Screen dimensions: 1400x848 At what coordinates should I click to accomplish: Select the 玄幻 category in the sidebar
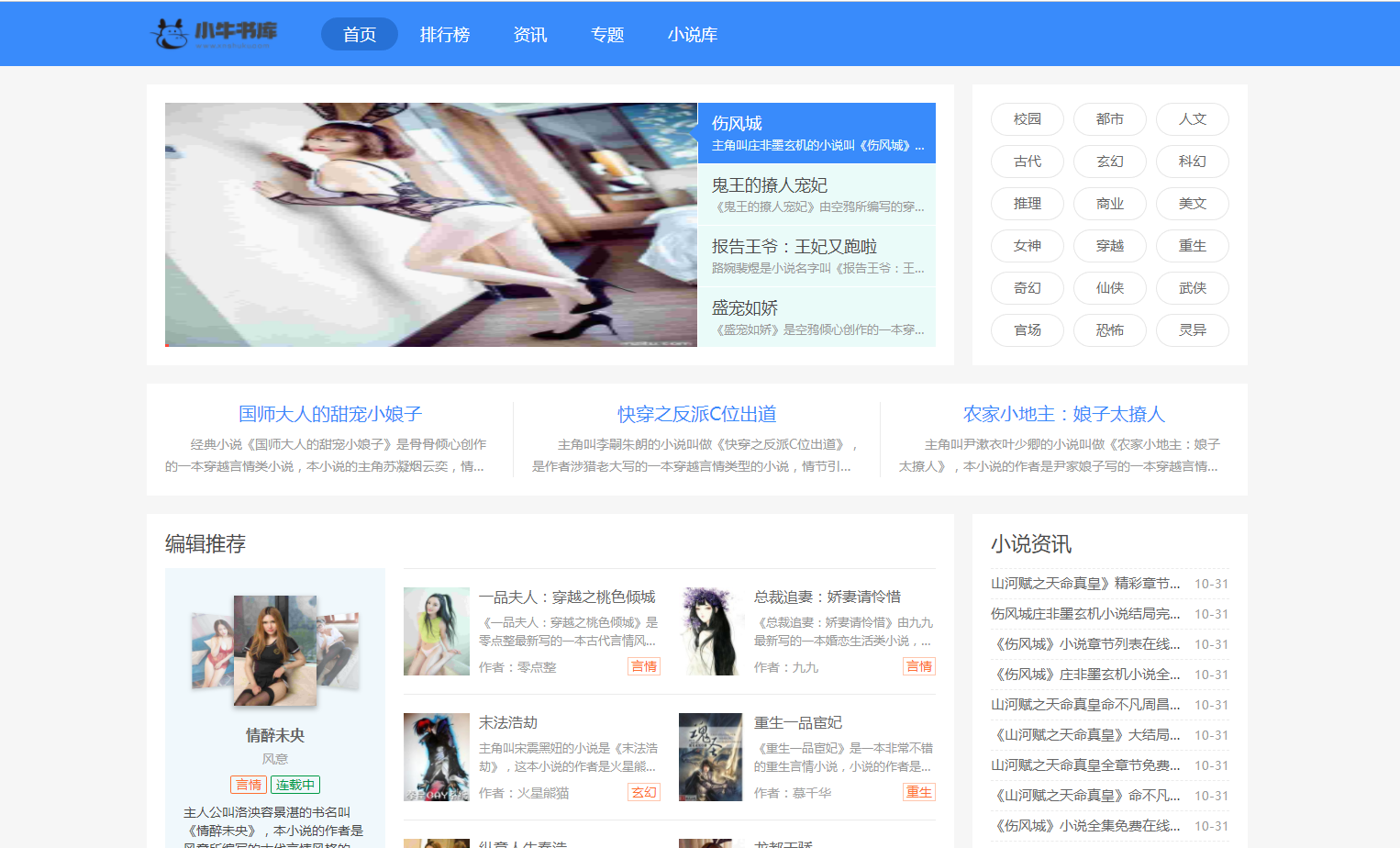(1109, 162)
